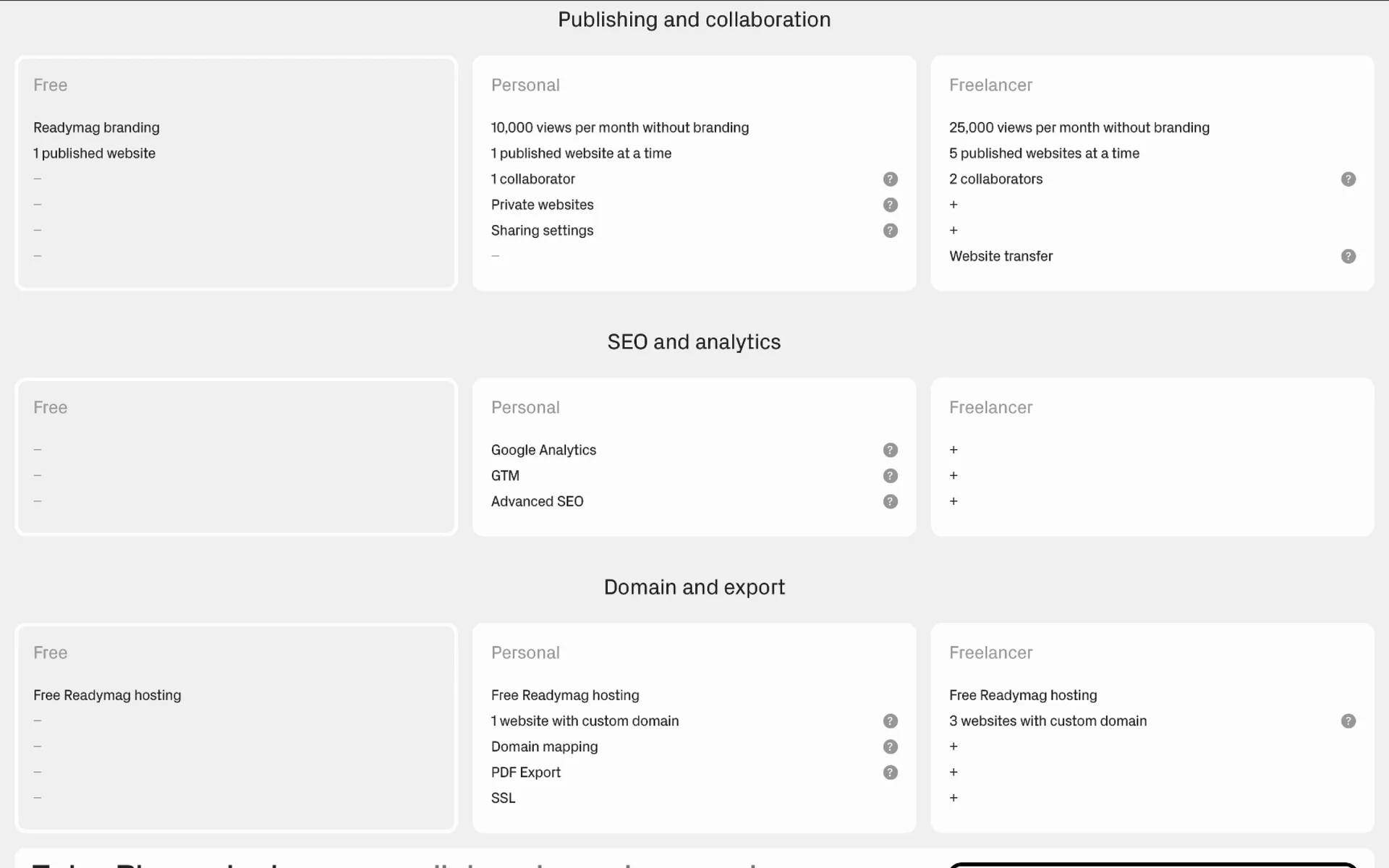Click Freelancer heading in Domain and export
The height and width of the screenshot is (868, 1389).
point(990,653)
